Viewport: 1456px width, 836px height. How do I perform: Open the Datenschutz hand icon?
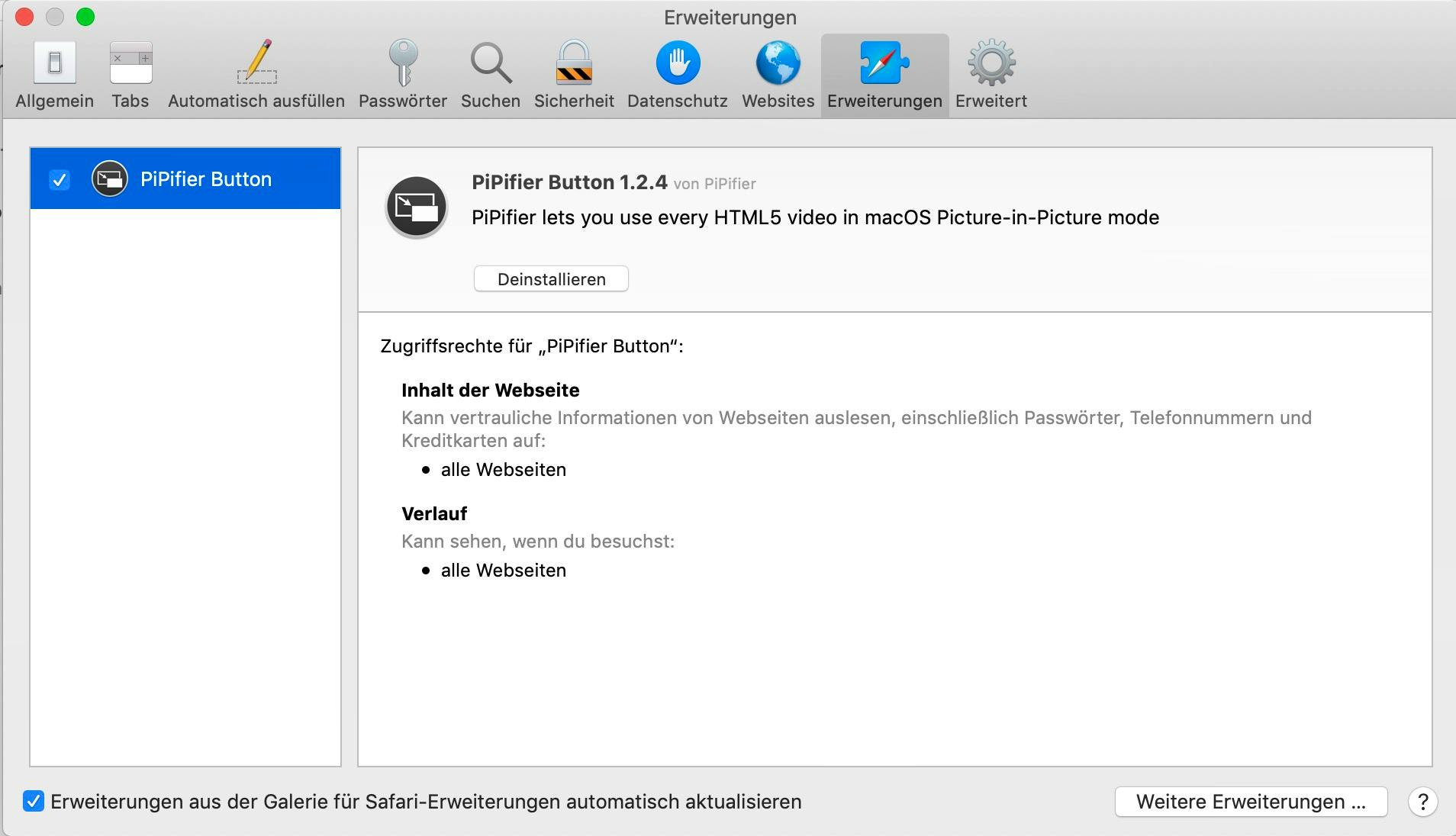point(678,63)
